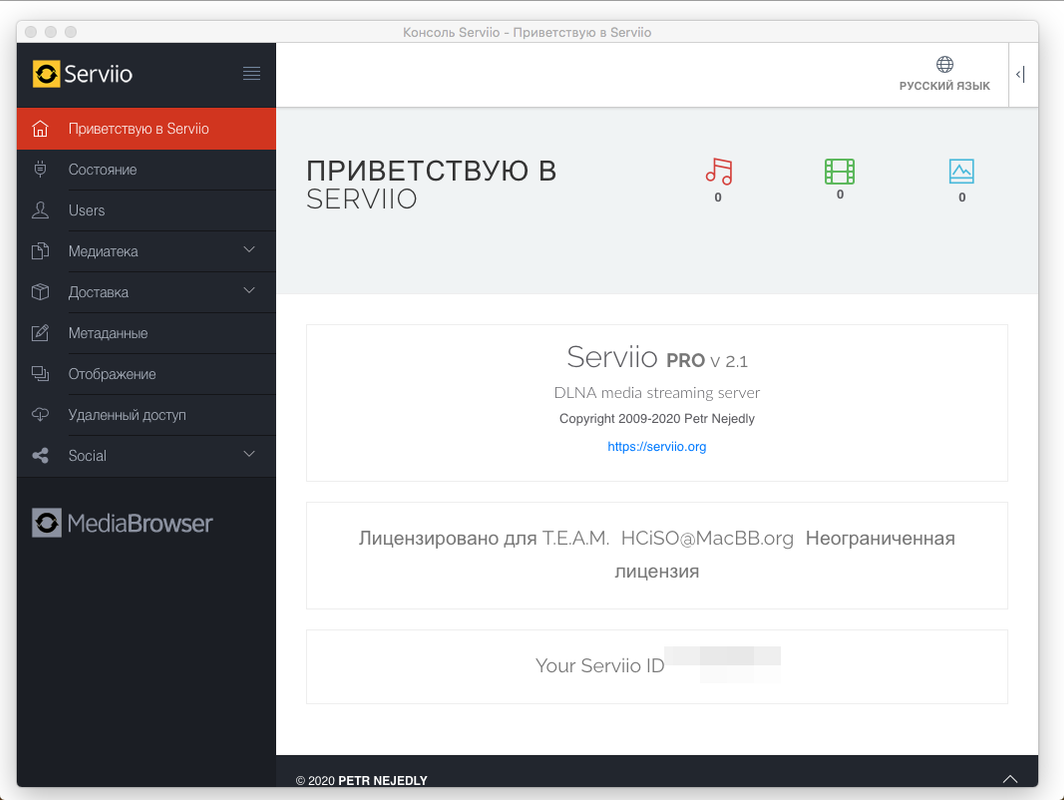Expand the Медиатека submenu chevron

249,250
